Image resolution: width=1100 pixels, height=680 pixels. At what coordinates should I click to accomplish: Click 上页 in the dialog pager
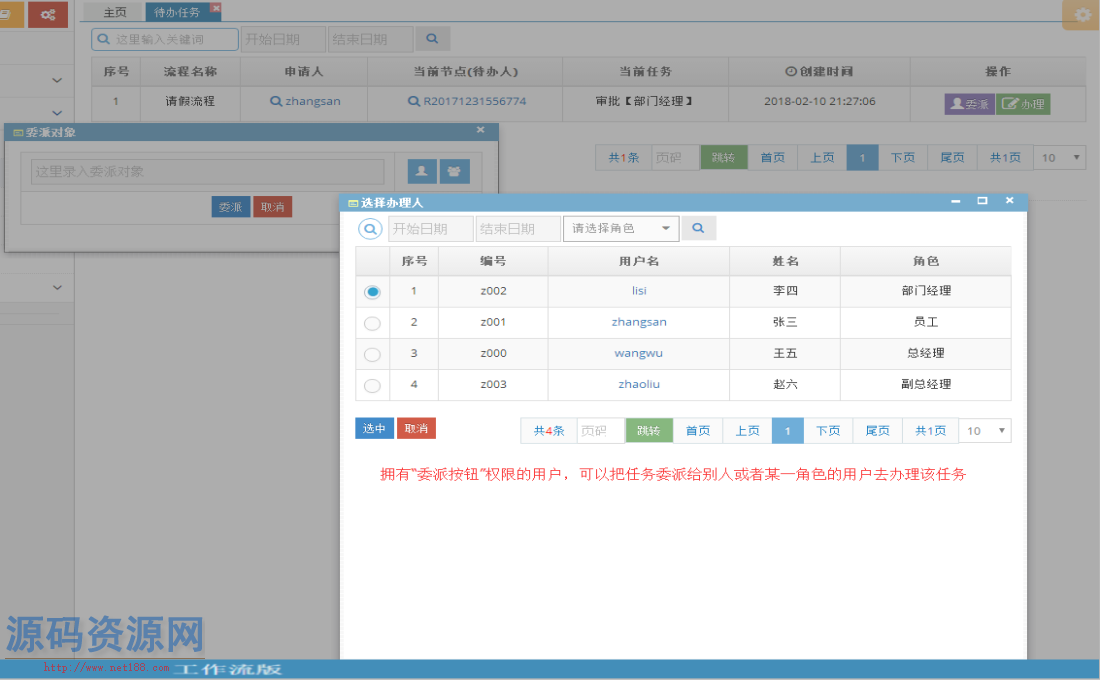pyautogui.click(x=748, y=430)
